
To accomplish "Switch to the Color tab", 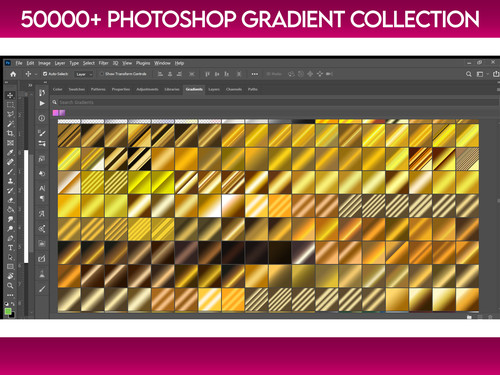I will [x=57, y=89].
